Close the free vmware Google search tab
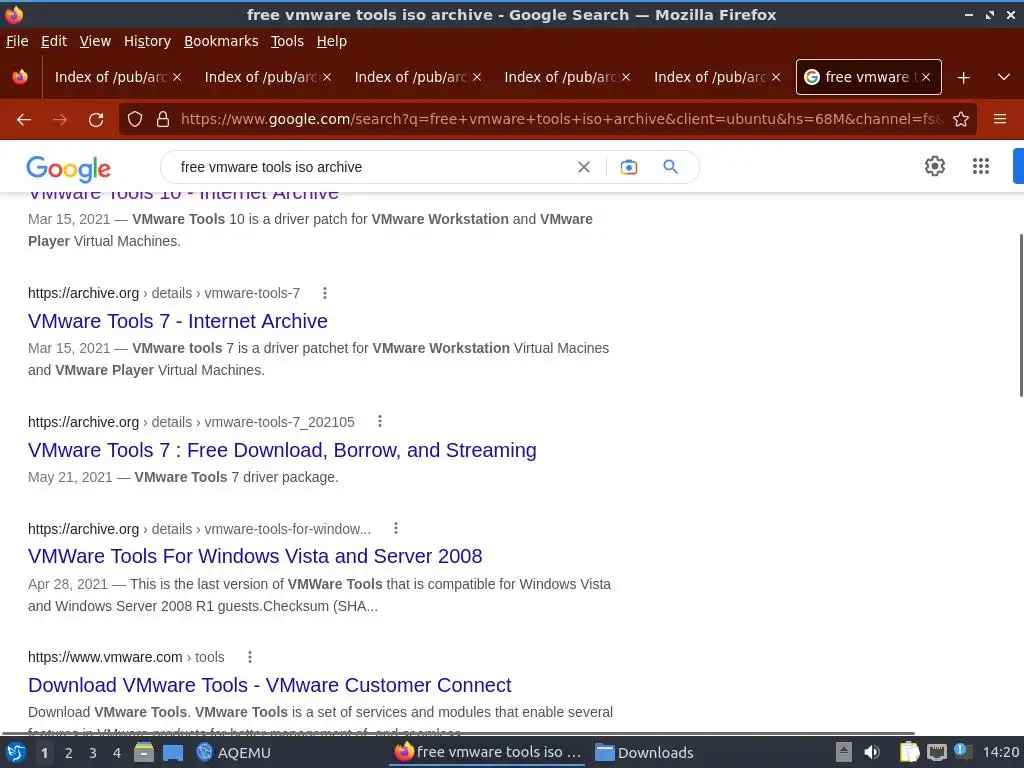This screenshot has height=768, width=1024. (925, 77)
